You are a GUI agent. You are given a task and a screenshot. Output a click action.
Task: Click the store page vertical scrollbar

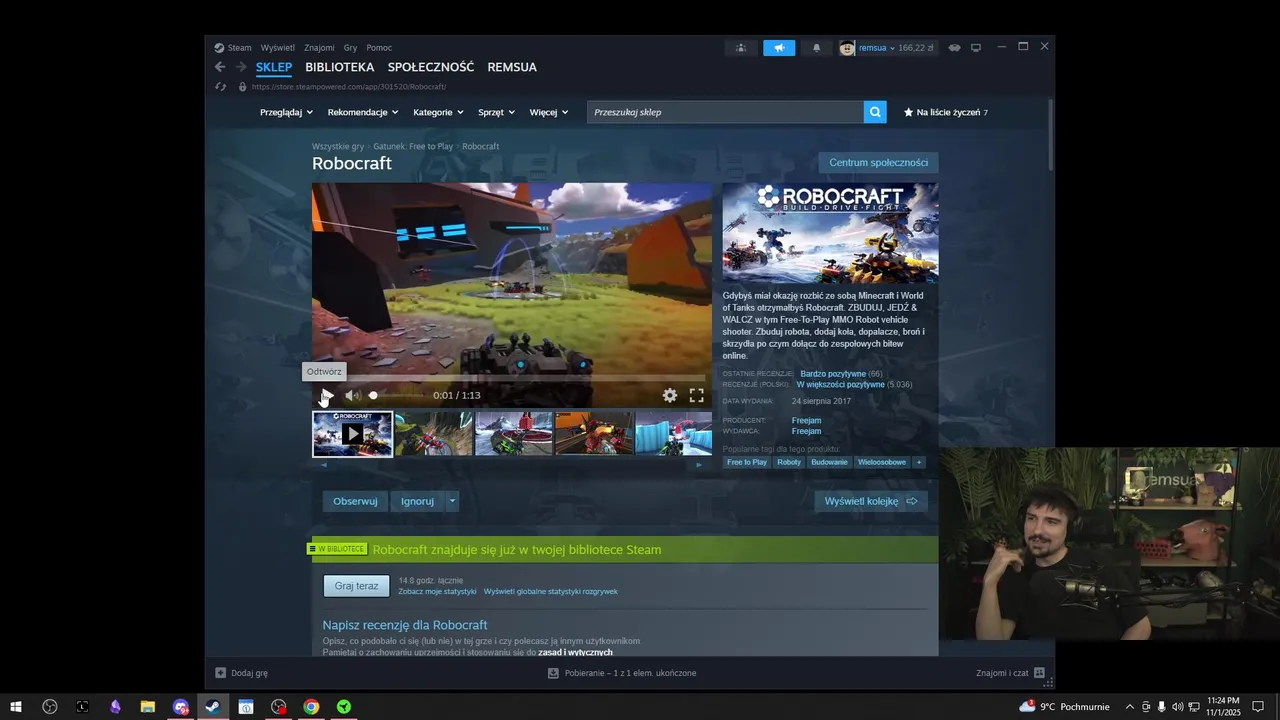(1050, 135)
